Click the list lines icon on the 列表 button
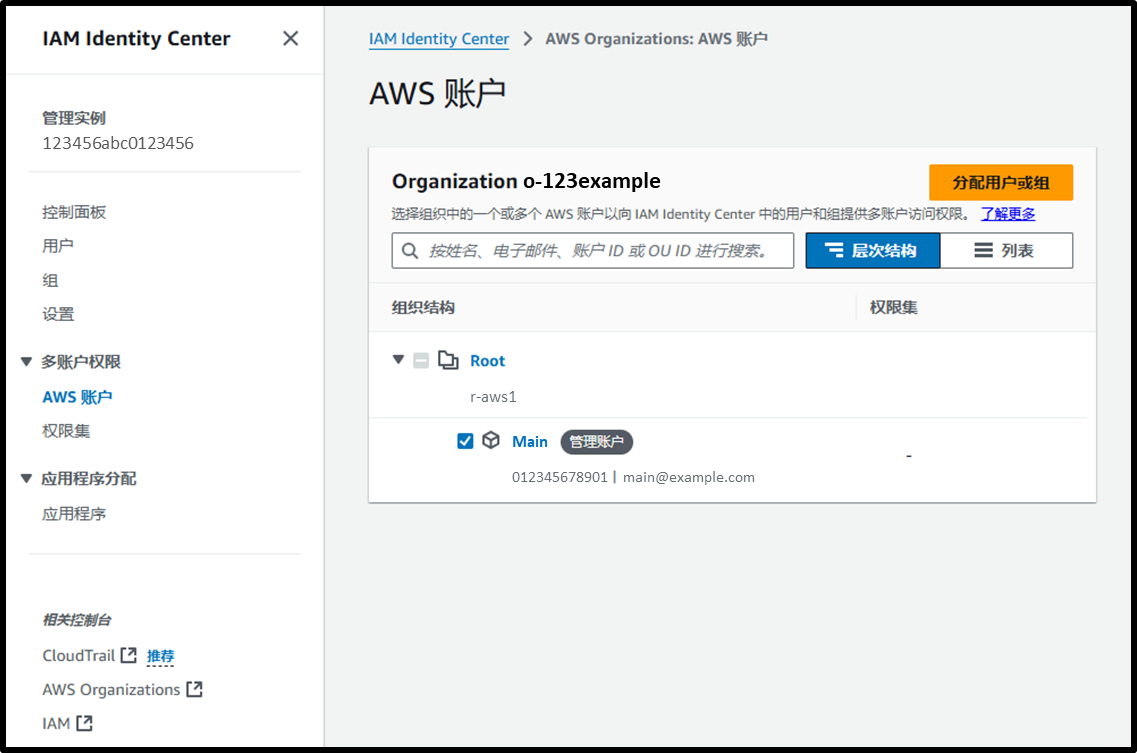Screen dimensions: 1137x753 click(983, 250)
